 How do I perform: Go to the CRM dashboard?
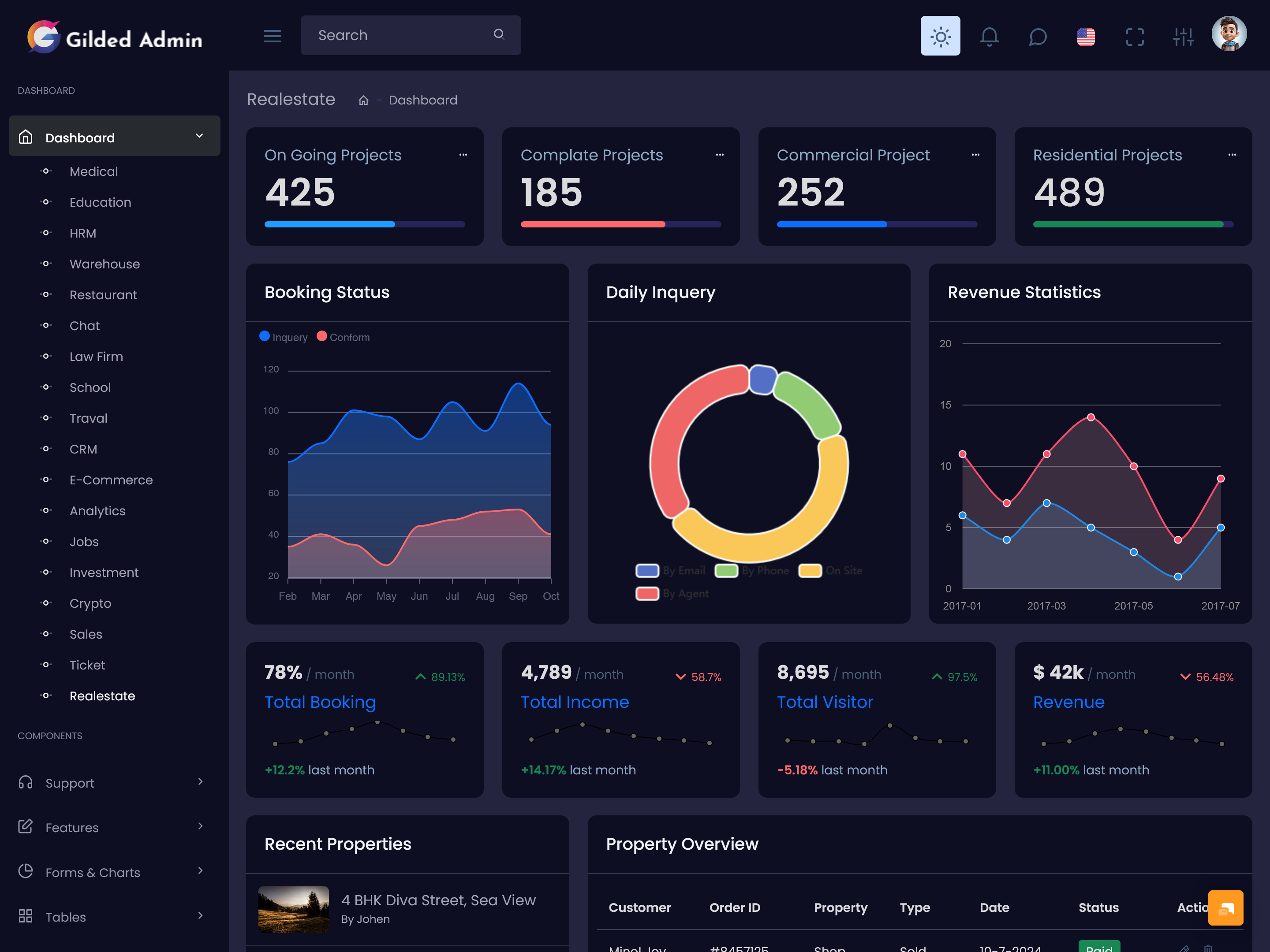click(x=83, y=449)
